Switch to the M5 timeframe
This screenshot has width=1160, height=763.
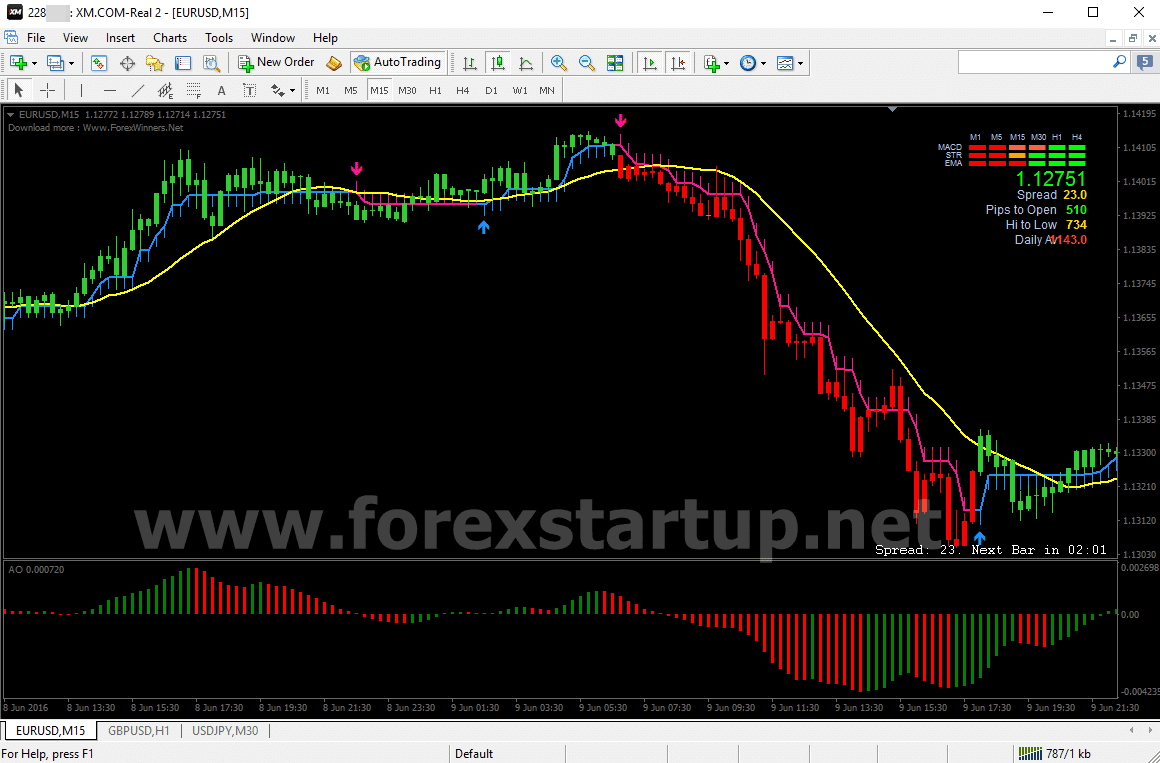[351, 90]
